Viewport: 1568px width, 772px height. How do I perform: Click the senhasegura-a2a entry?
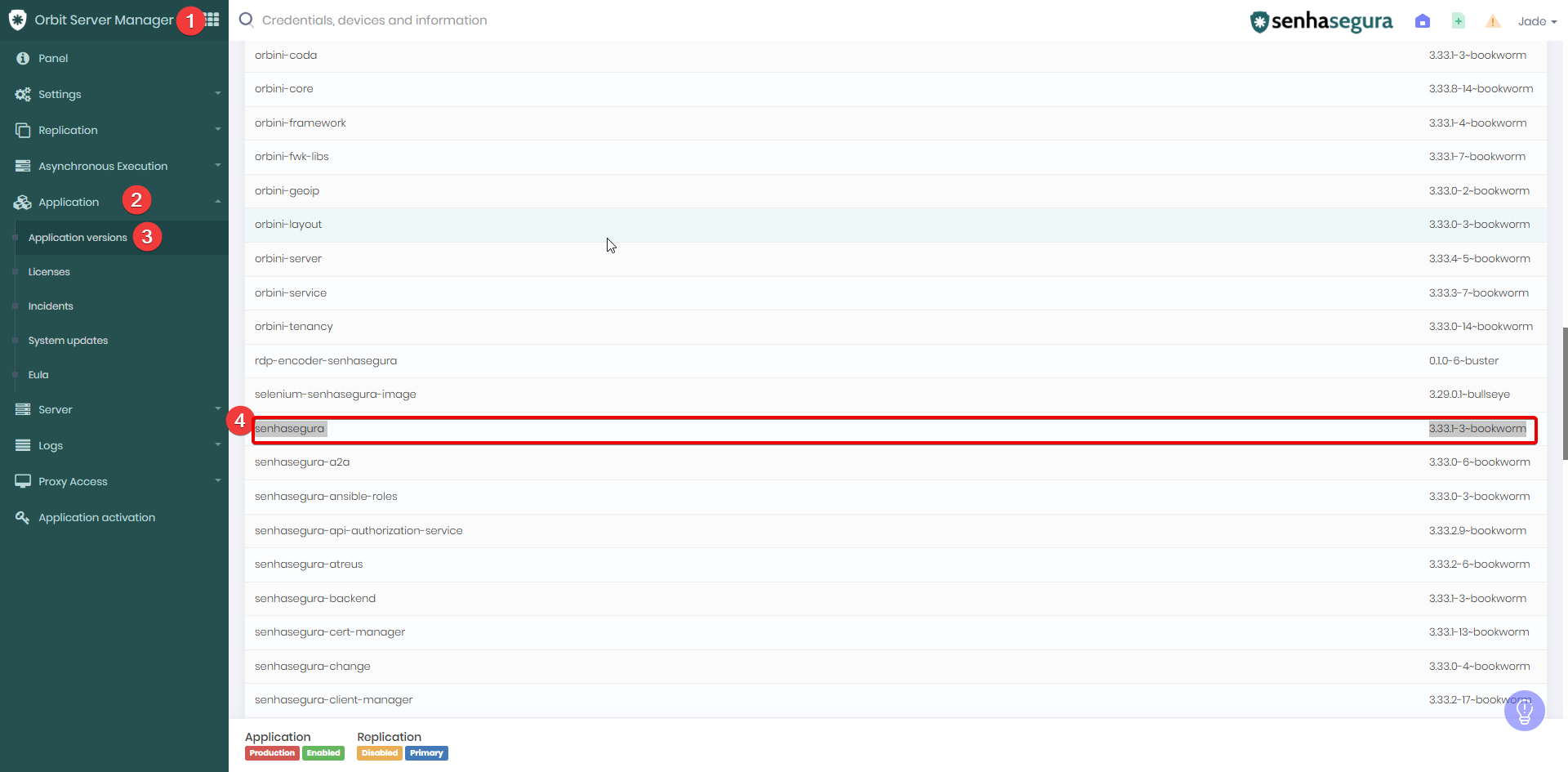pyautogui.click(x=301, y=462)
